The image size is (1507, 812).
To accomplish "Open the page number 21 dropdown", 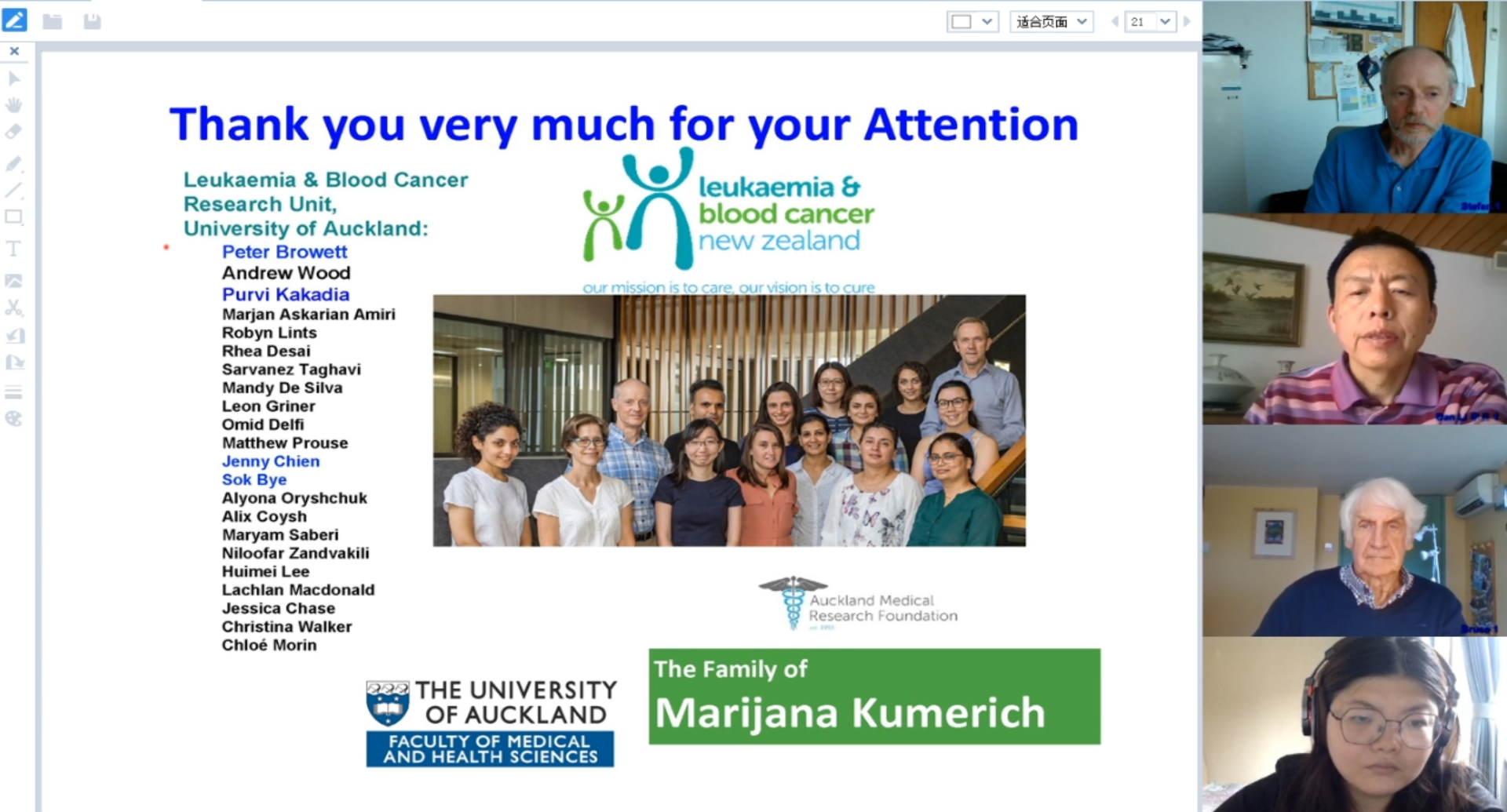I will (x=1151, y=22).
